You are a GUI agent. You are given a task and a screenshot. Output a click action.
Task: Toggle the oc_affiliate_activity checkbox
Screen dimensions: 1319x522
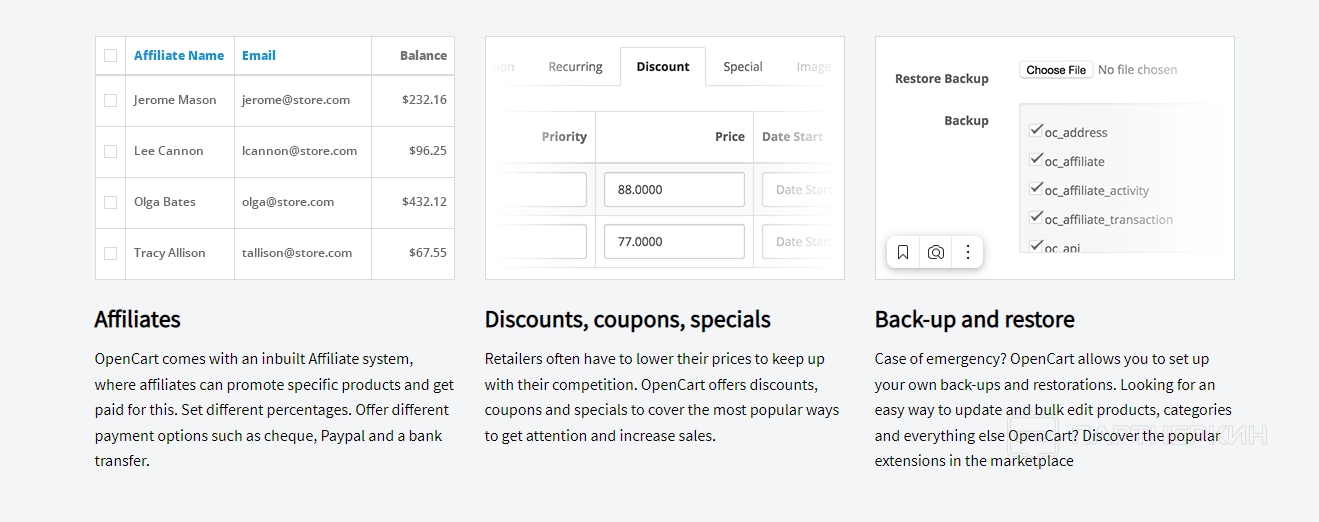click(x=1036, y=188)
